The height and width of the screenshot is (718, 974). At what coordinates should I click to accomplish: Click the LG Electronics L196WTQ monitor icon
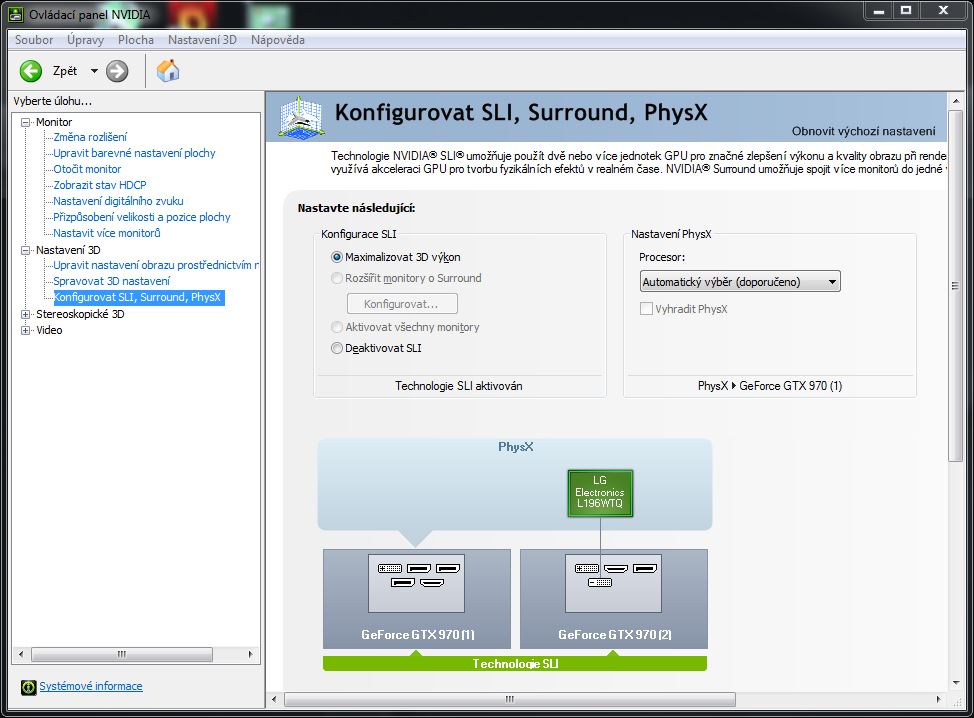tap(600, 493)
